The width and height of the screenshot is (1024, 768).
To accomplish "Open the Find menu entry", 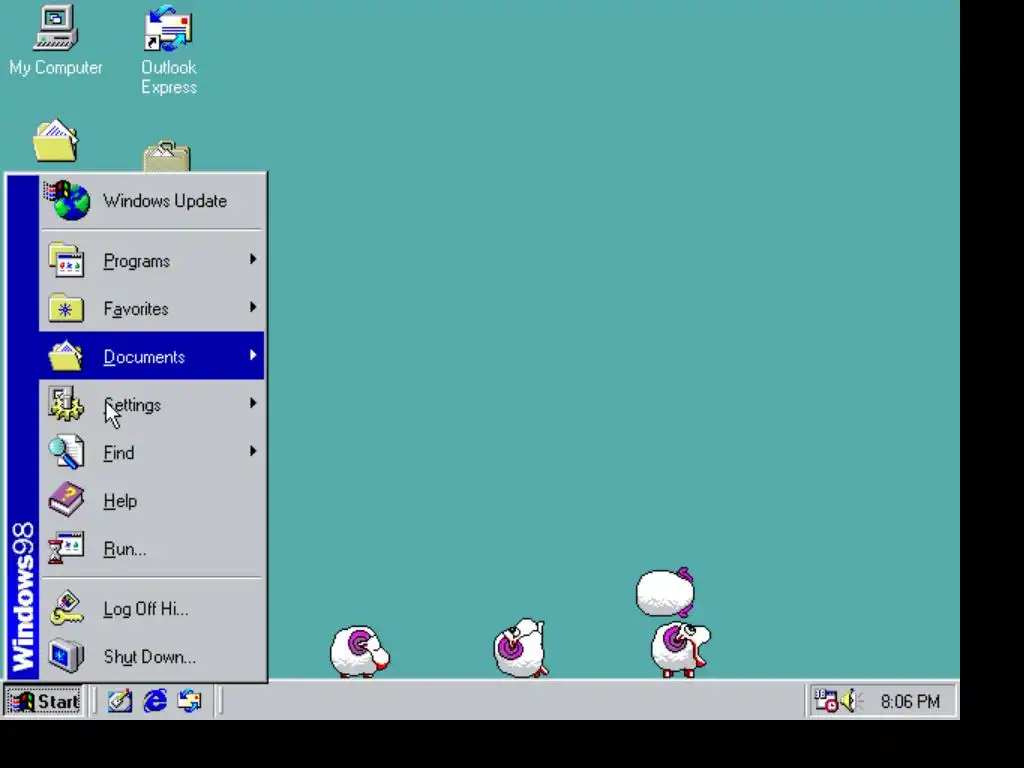I will (152, 452).
